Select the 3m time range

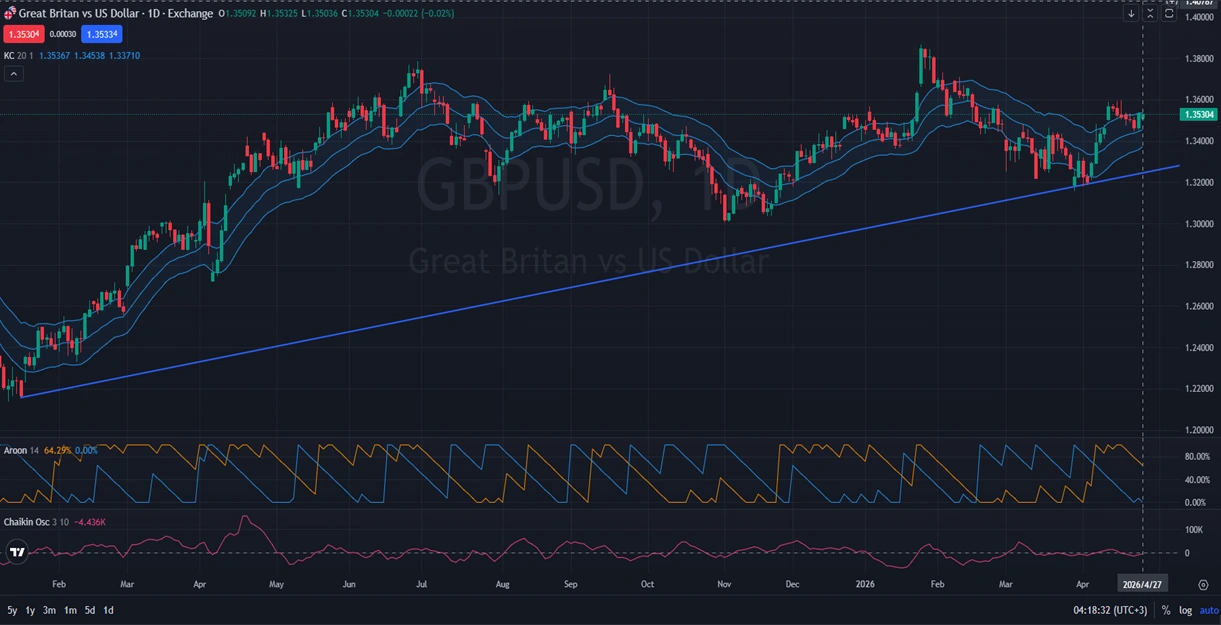pyautogui.click(x=49, y=610)
